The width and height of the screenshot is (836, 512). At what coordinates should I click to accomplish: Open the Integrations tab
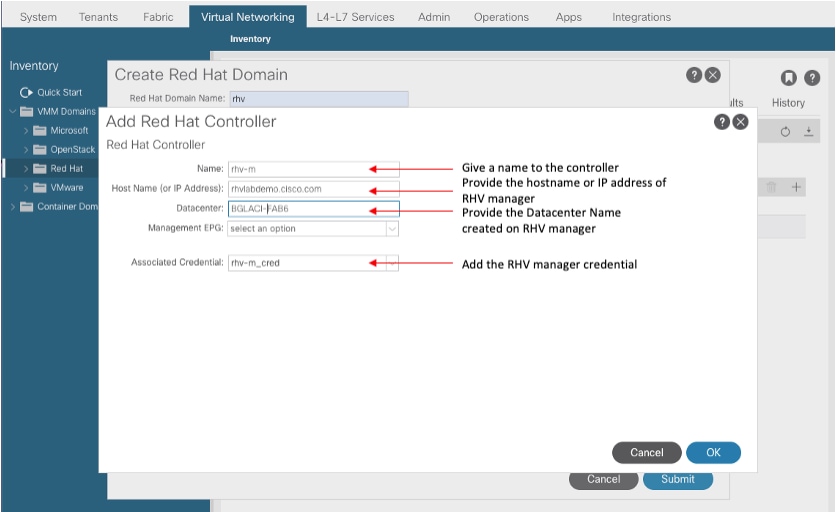coord(641,17)
